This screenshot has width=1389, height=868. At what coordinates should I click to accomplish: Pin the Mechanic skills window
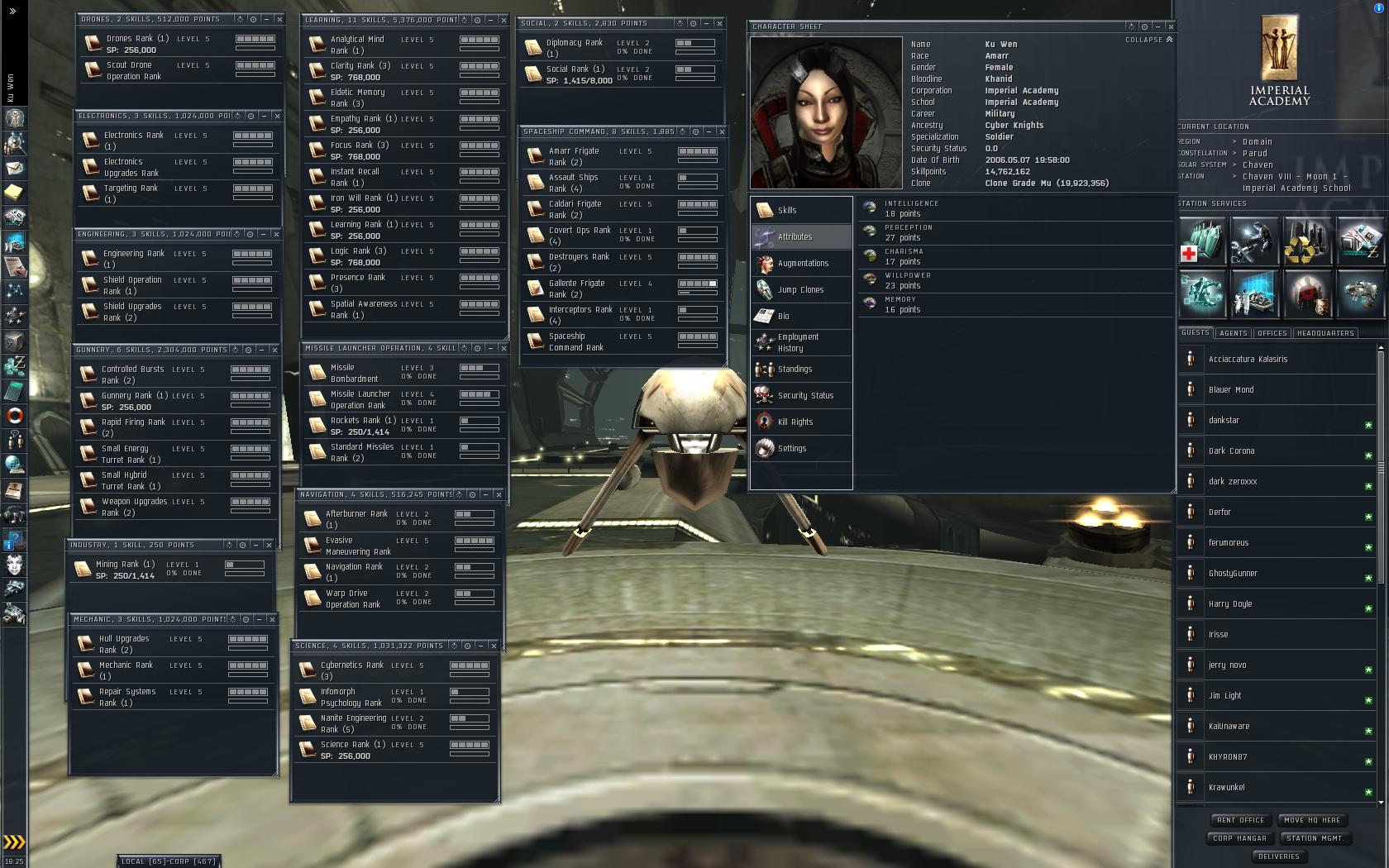pyautogui.click(x=246, y=619)
